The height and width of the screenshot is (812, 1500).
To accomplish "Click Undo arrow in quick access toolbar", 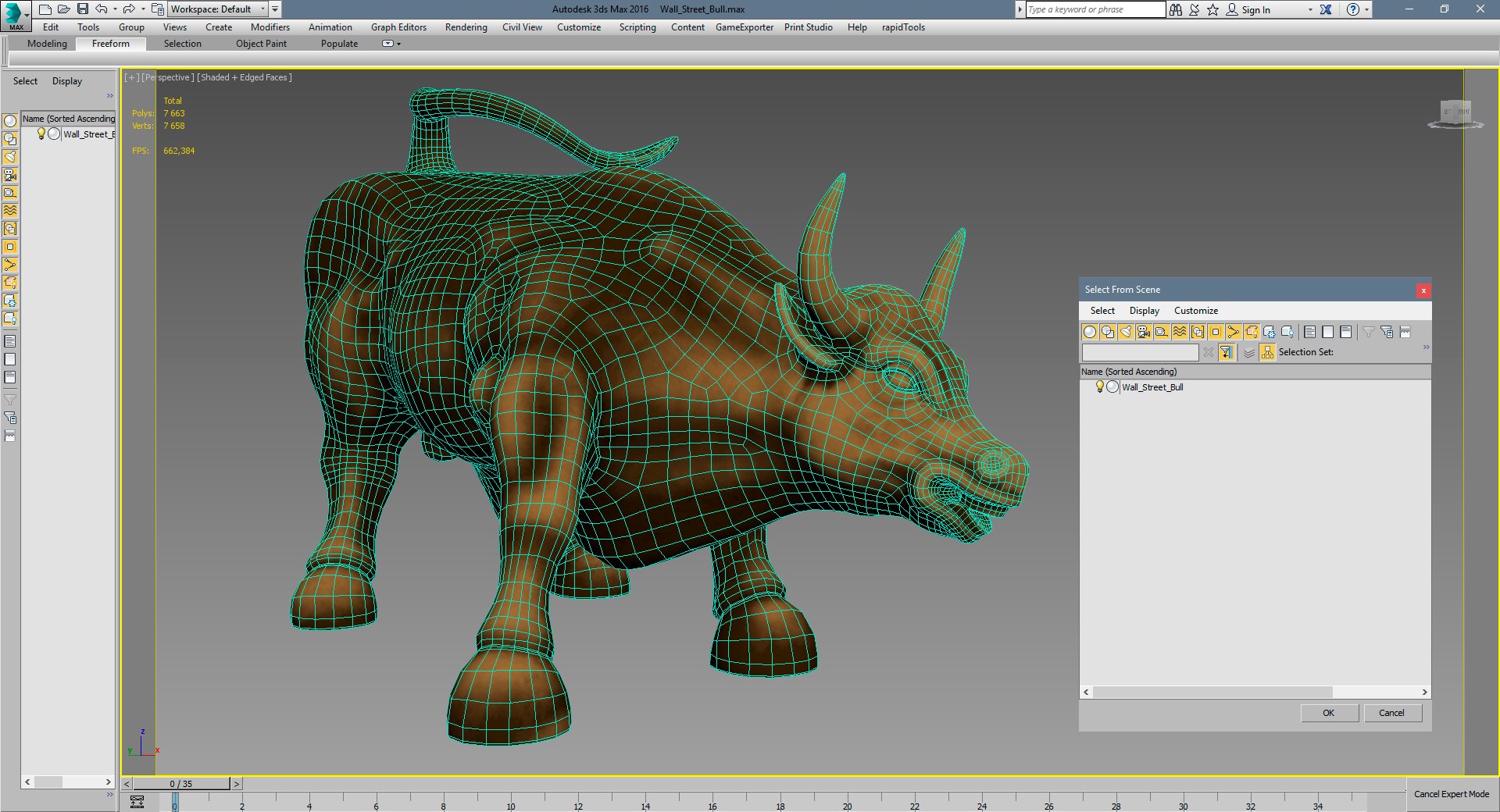I will tap(101, 9).
